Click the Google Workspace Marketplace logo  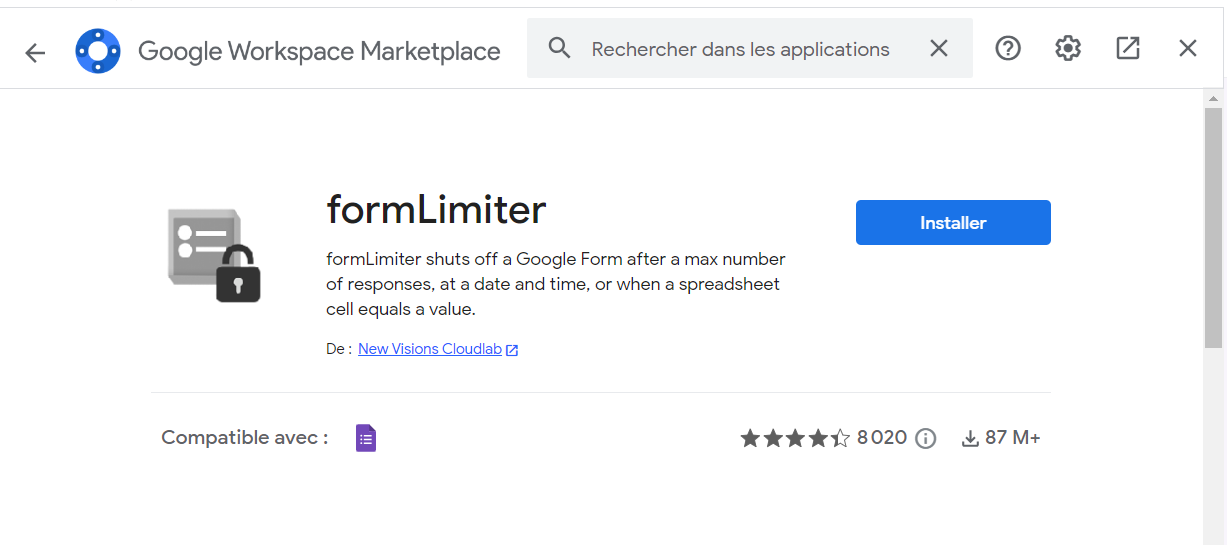pyautogui.click(x=98, y=51)
